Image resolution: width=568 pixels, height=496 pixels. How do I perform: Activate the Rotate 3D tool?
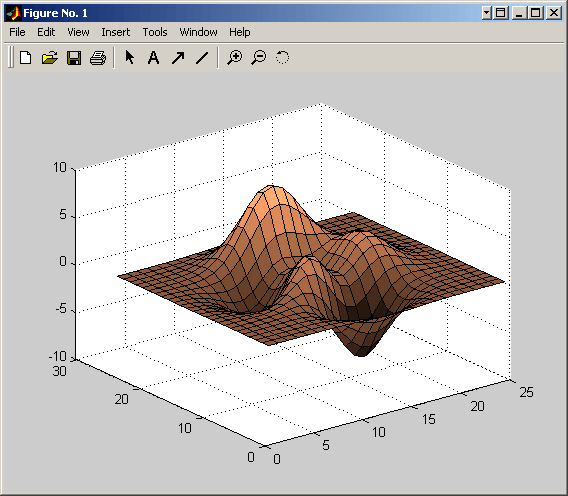[282, 57]
